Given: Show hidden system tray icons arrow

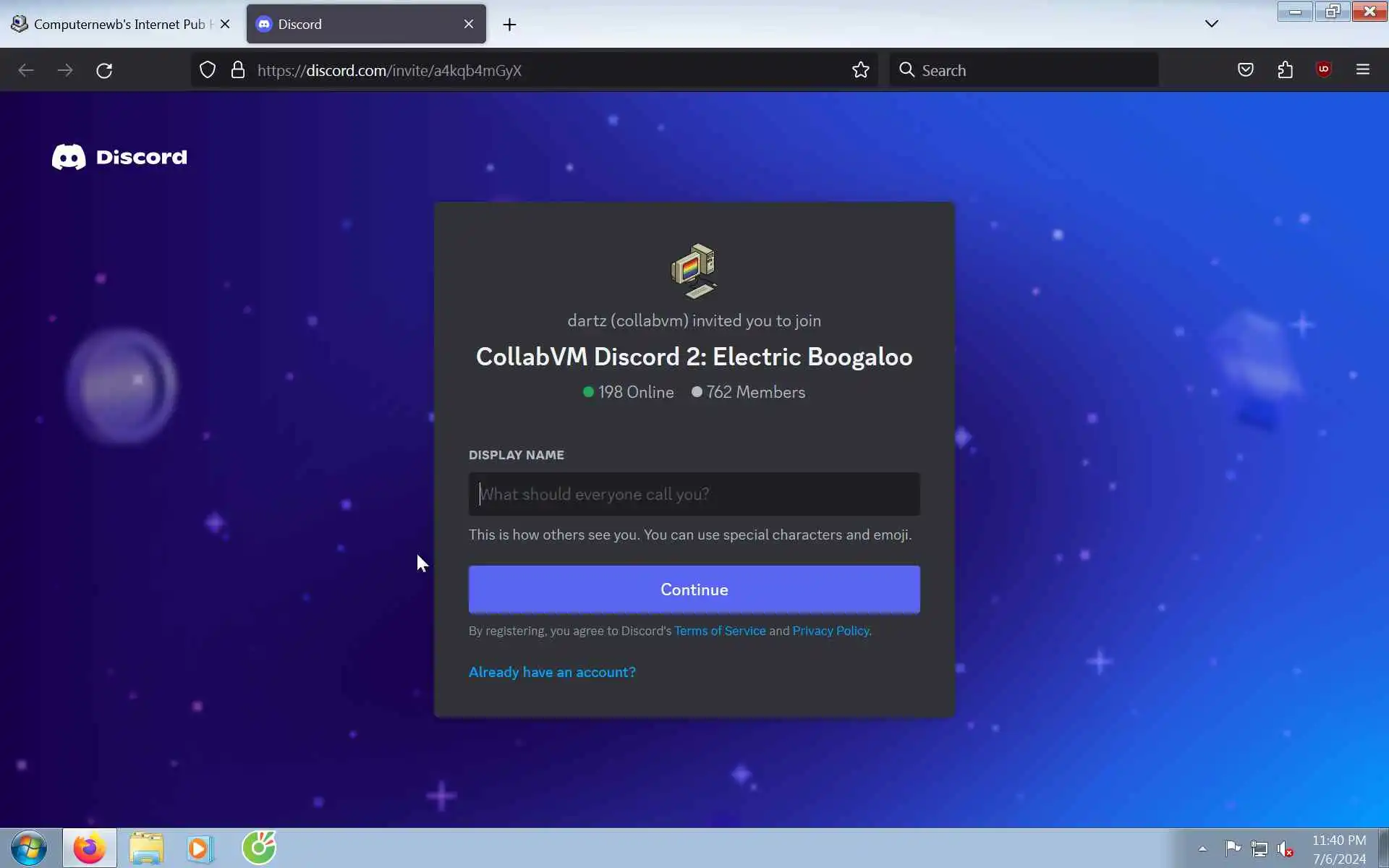Looking at the screenshot, I should [x=1202, y=848].
